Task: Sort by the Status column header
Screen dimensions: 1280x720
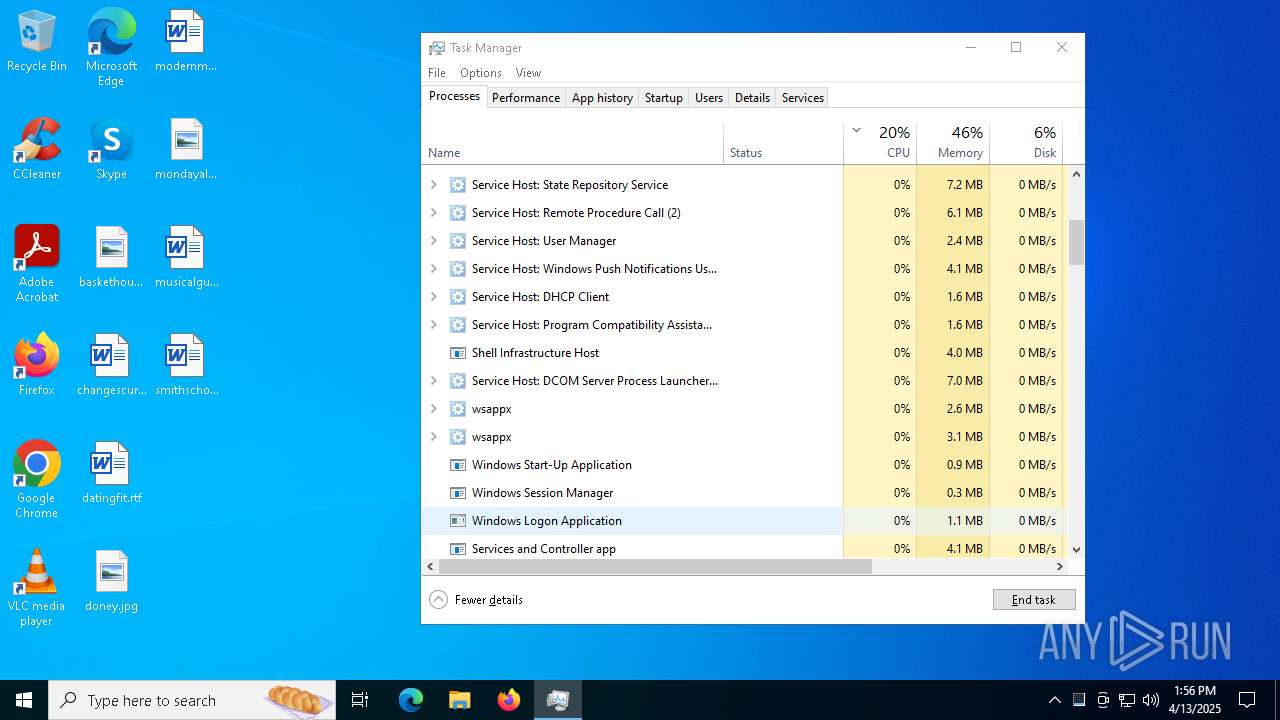Action: tap(783, 141)
